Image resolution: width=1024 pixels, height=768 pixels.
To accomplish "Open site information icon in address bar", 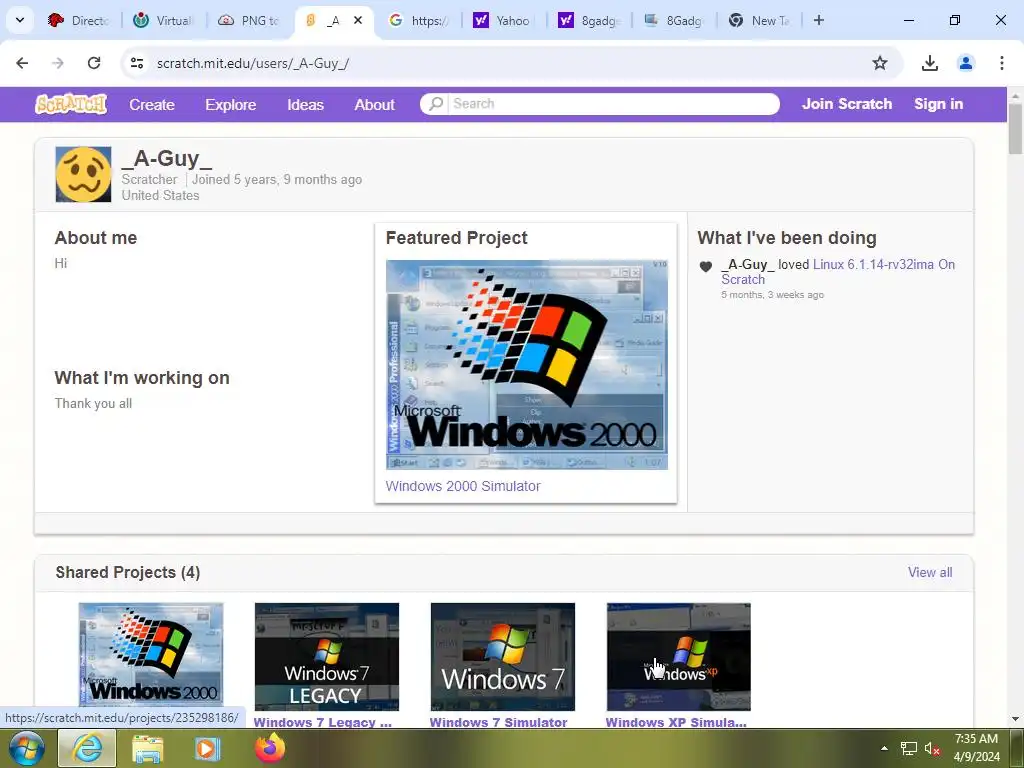I will (x=136, y=63).
